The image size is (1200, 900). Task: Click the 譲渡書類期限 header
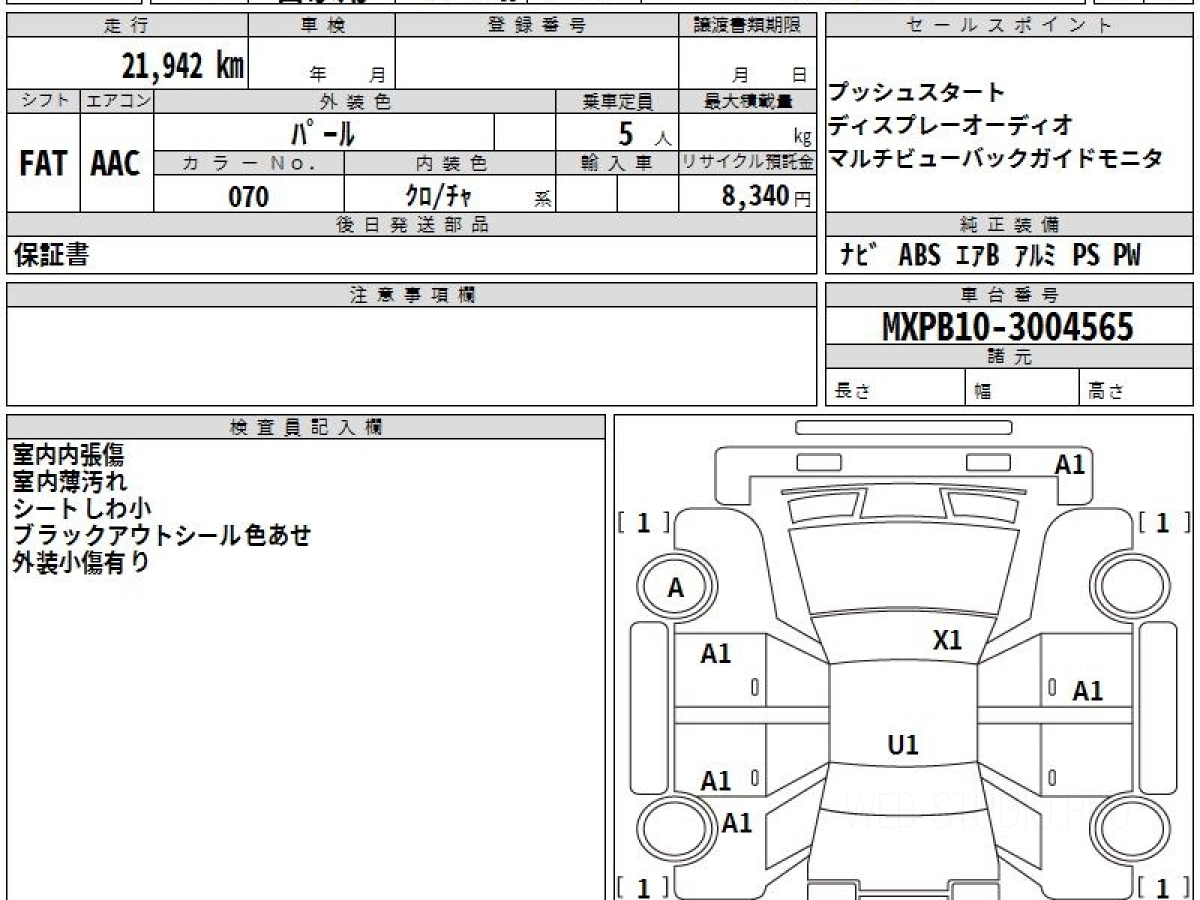pyautogui.click(x=747, y=26)
